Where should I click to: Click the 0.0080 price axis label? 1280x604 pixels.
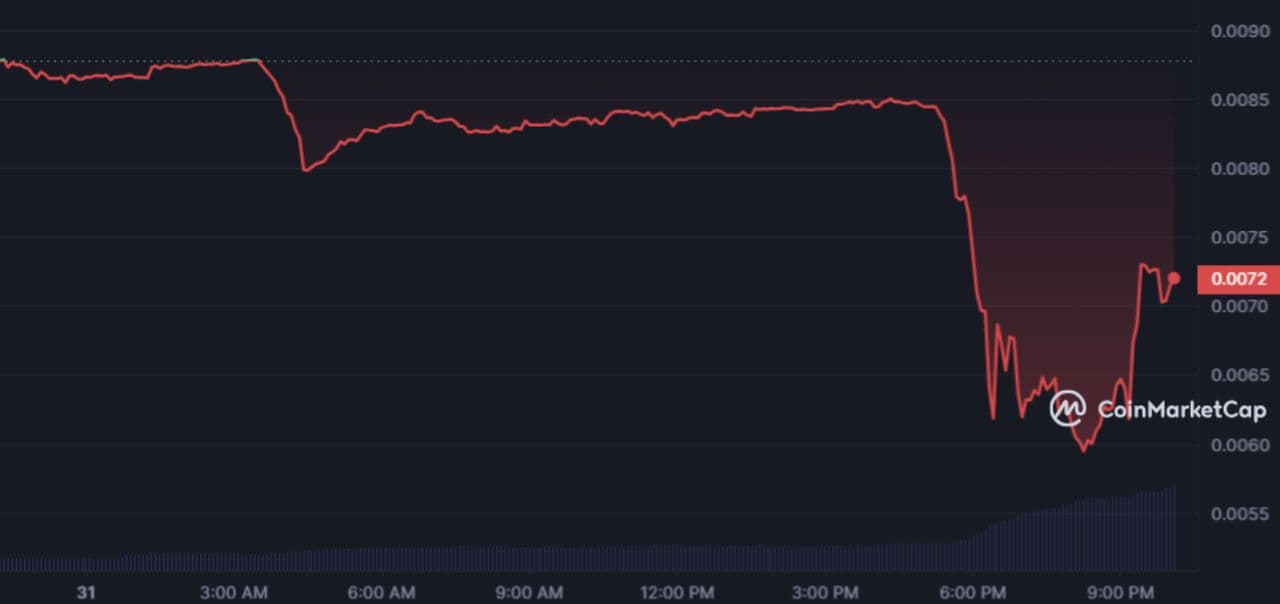(1238, 168)
